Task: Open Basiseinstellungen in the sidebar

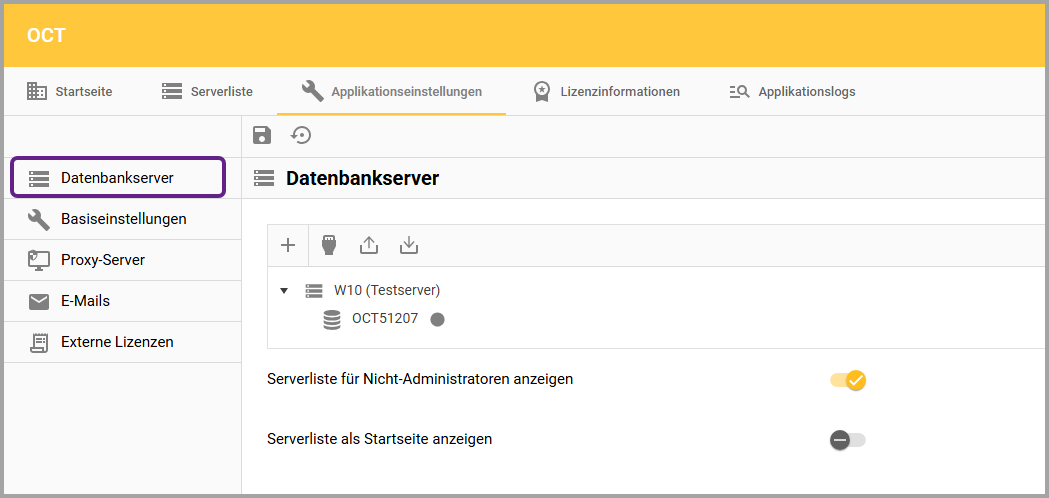Action: pos(123,219)
